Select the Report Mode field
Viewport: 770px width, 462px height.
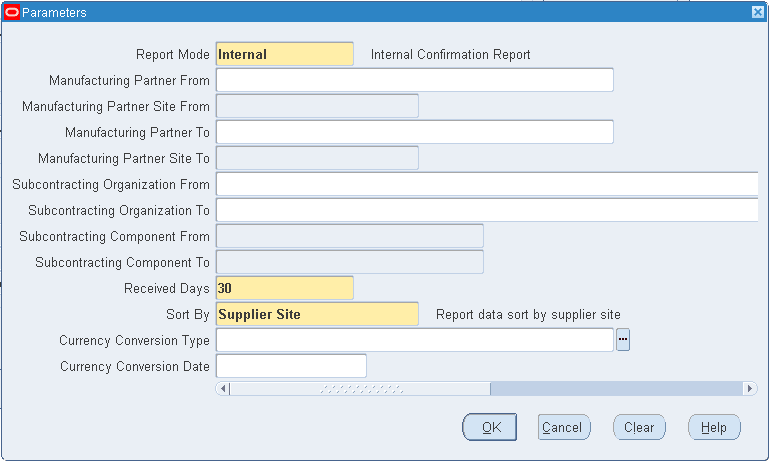coord(284,54)
